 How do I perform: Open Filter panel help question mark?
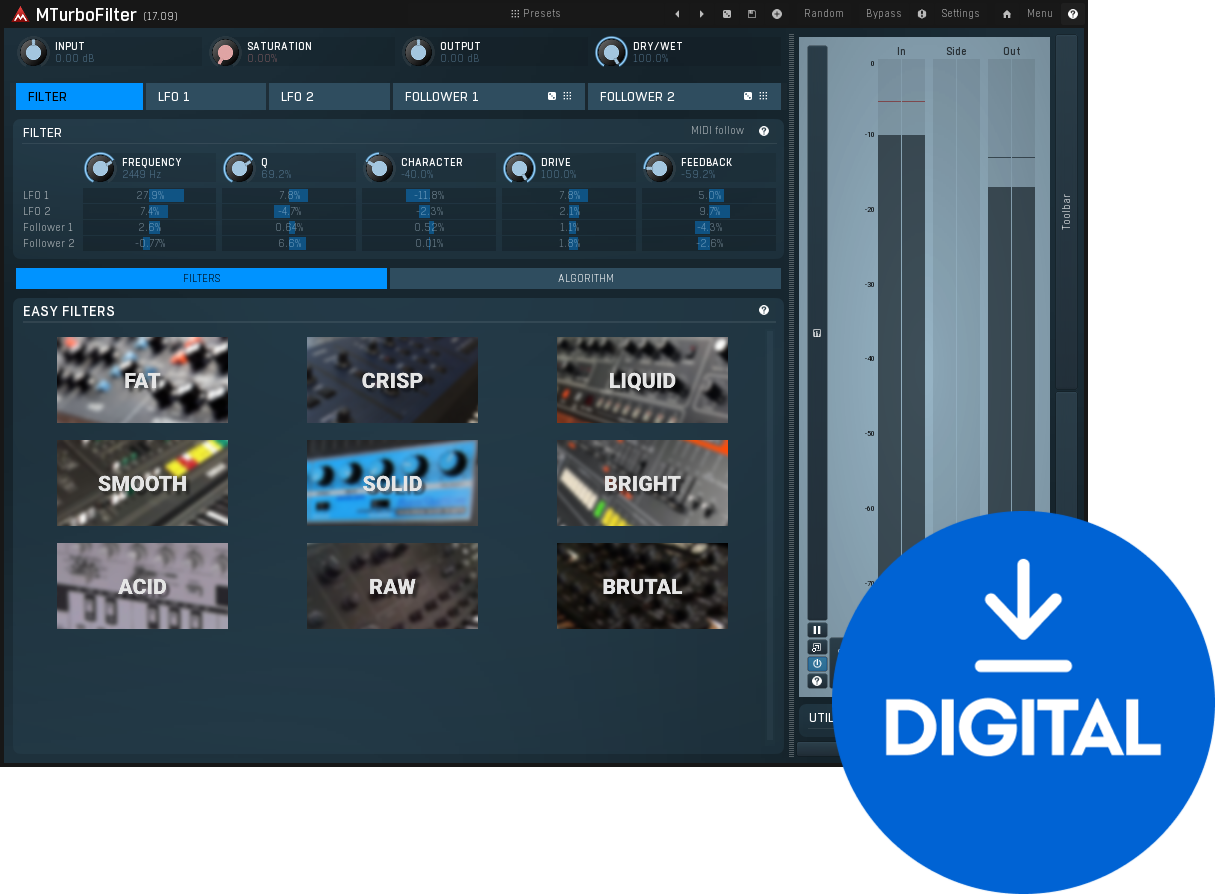point(764,131)
